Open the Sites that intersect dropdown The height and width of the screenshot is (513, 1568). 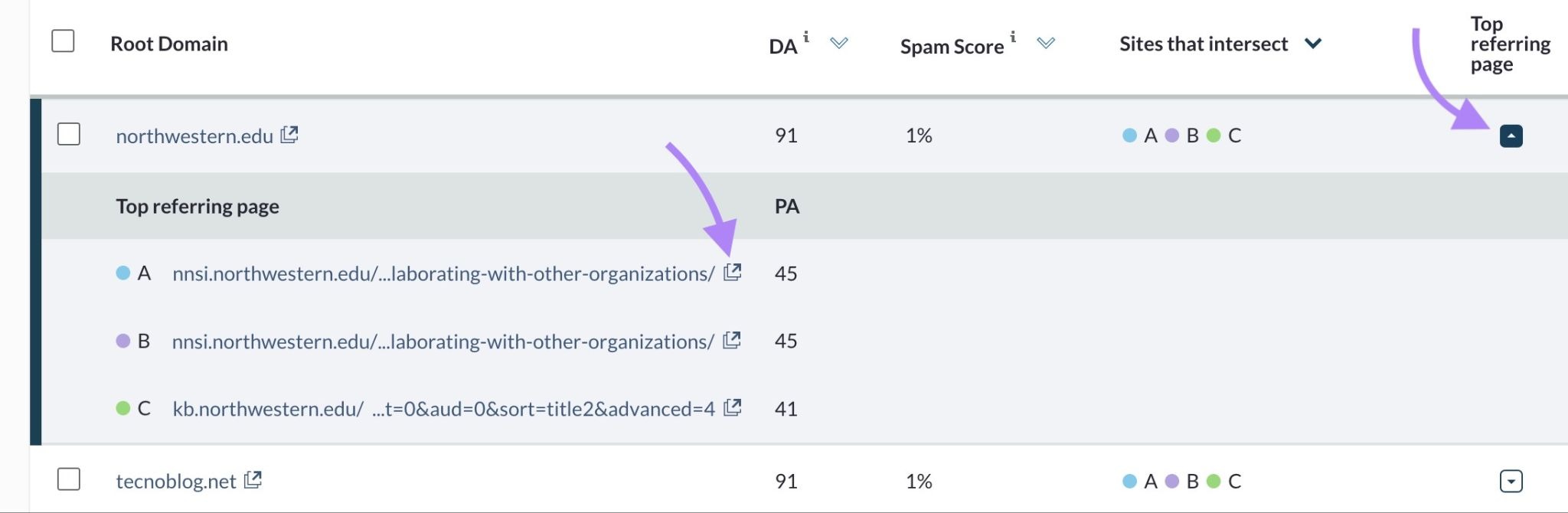click(x=1314, y=44)
